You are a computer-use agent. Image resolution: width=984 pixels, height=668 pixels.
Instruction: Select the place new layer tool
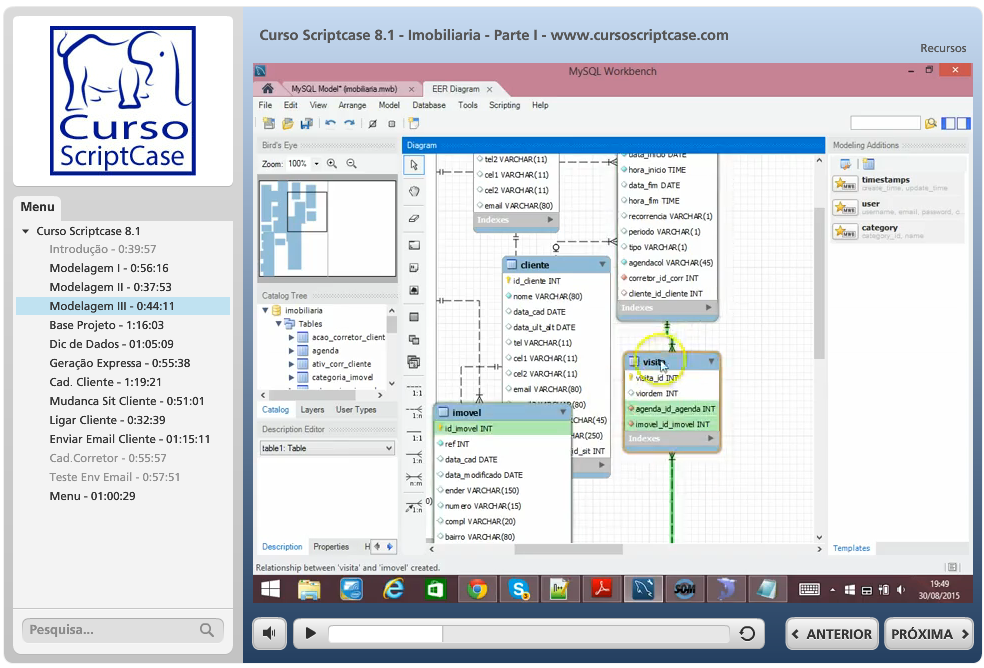(x=414, y=245)
